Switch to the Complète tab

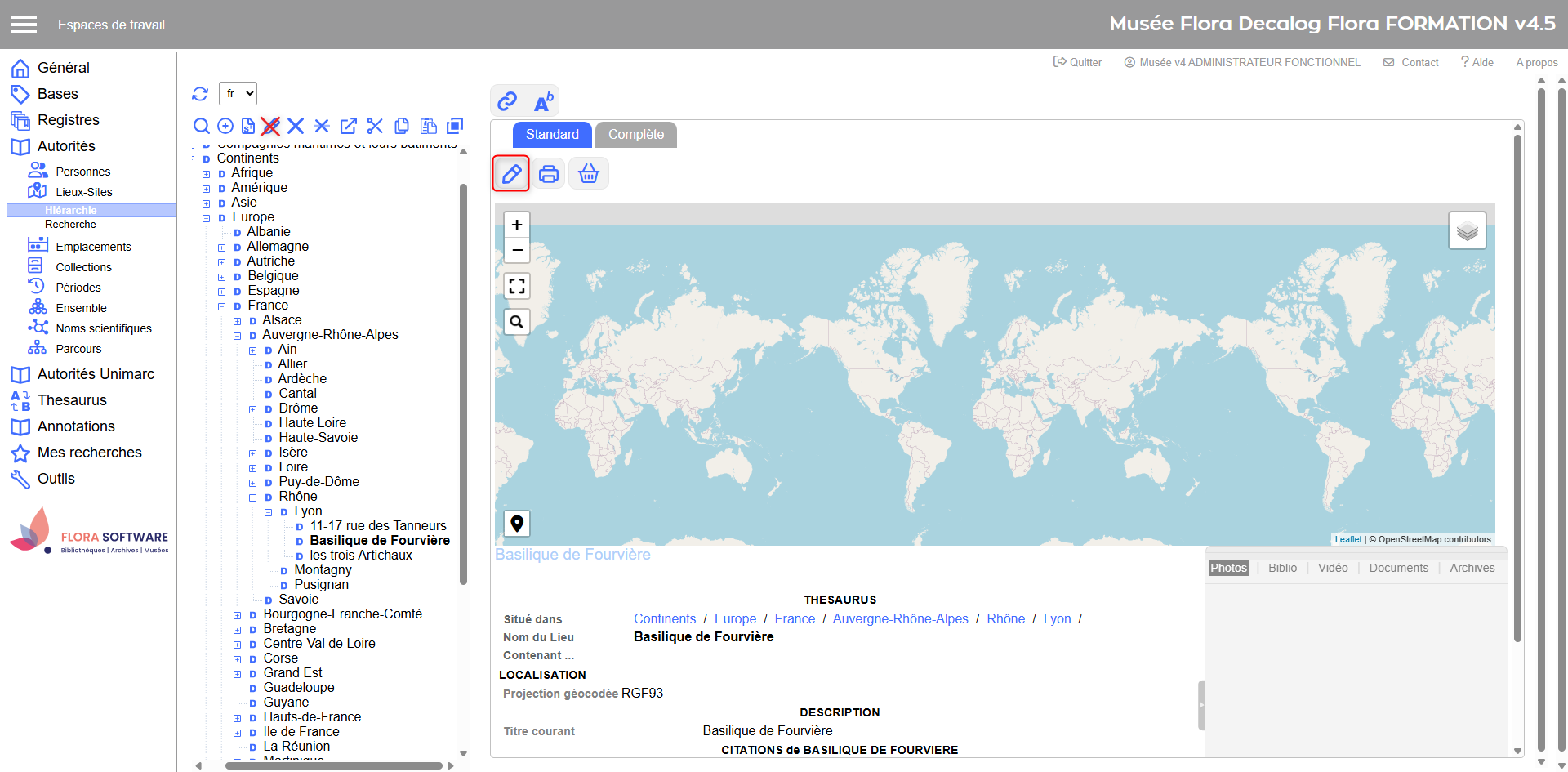point(635,135)
